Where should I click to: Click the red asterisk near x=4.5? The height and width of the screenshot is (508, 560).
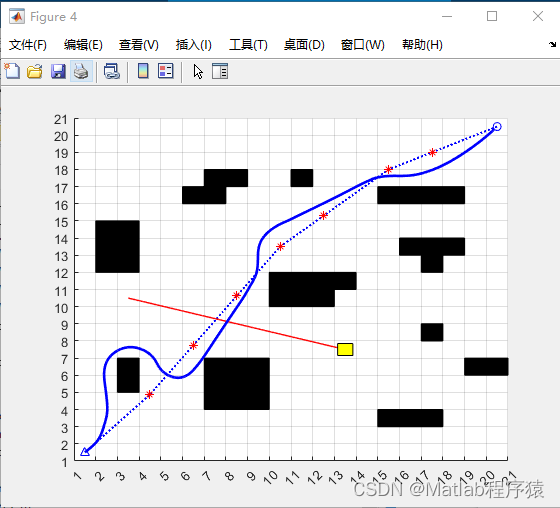point(150,394)
